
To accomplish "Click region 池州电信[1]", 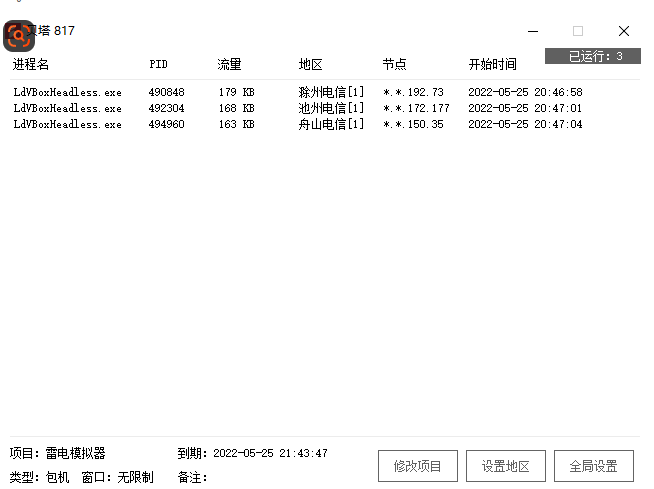I will (x=331, y=108).
